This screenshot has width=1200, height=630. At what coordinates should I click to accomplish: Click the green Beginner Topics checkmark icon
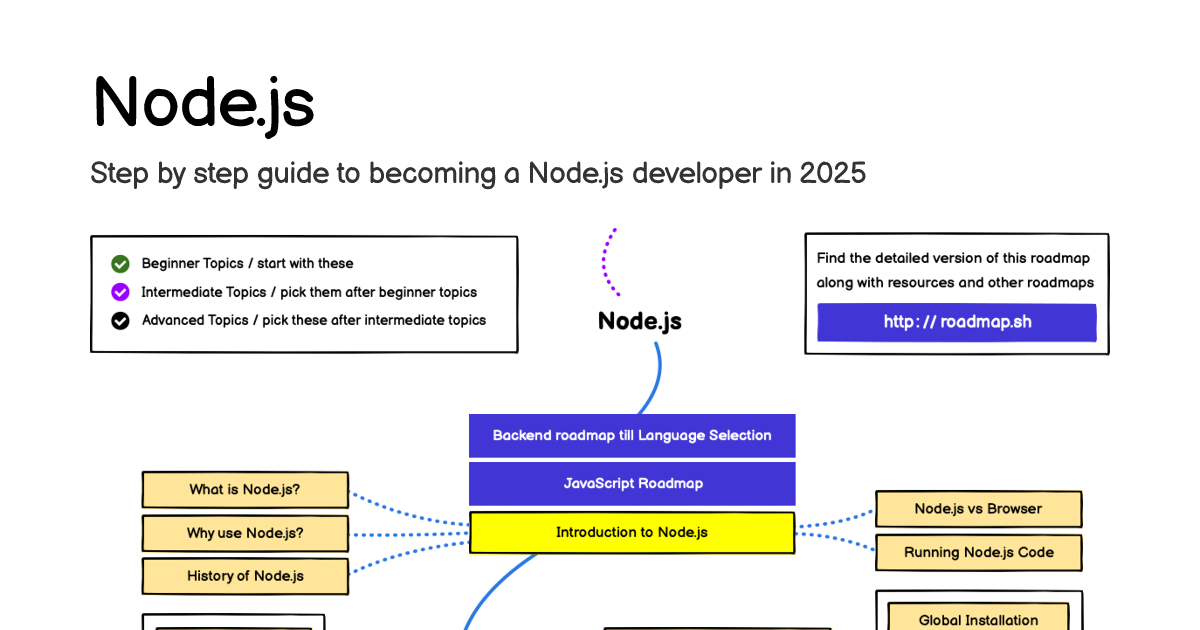(x=120, y=264)
